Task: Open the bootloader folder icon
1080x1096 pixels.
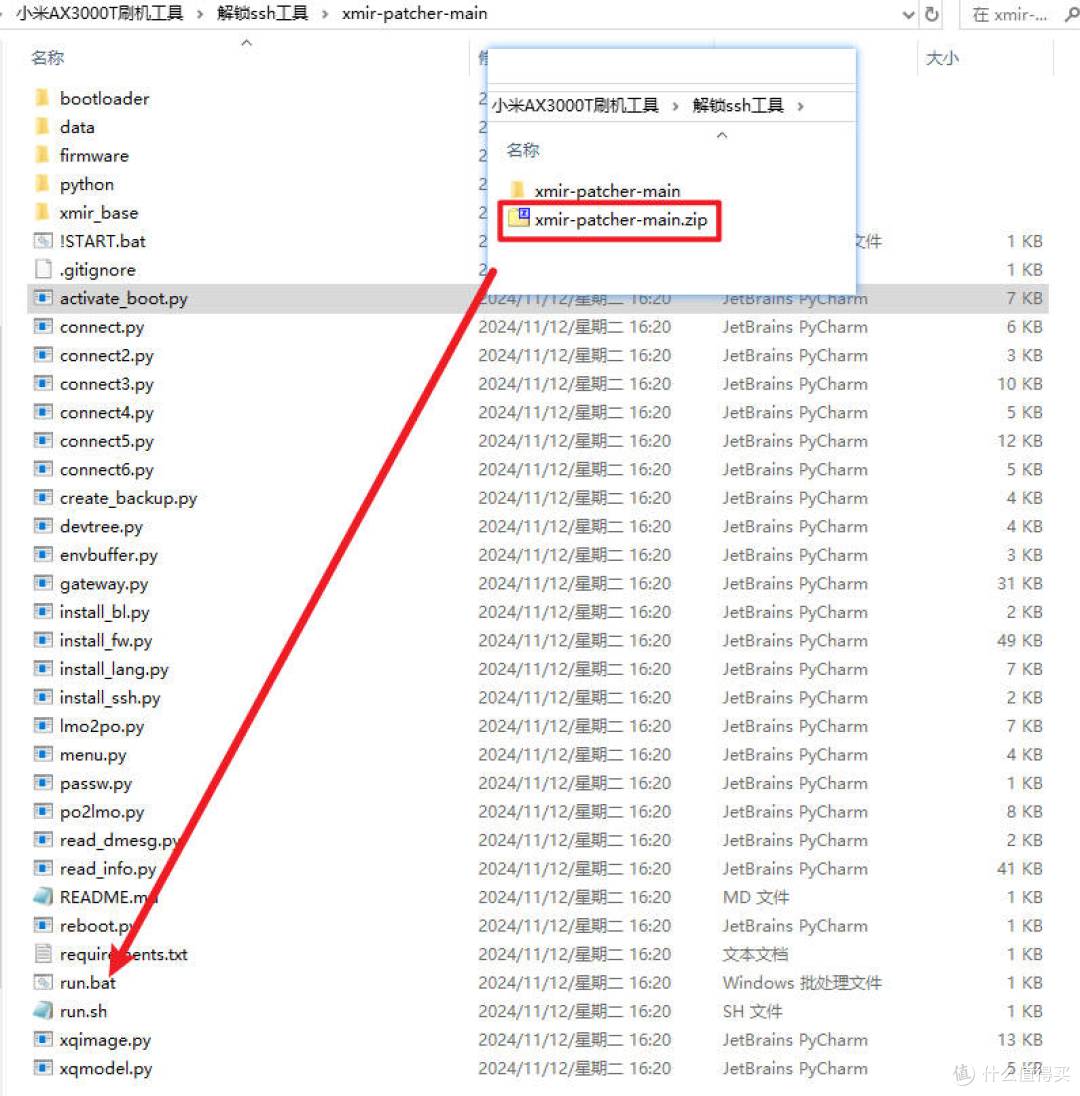Action: pos(43,98)
